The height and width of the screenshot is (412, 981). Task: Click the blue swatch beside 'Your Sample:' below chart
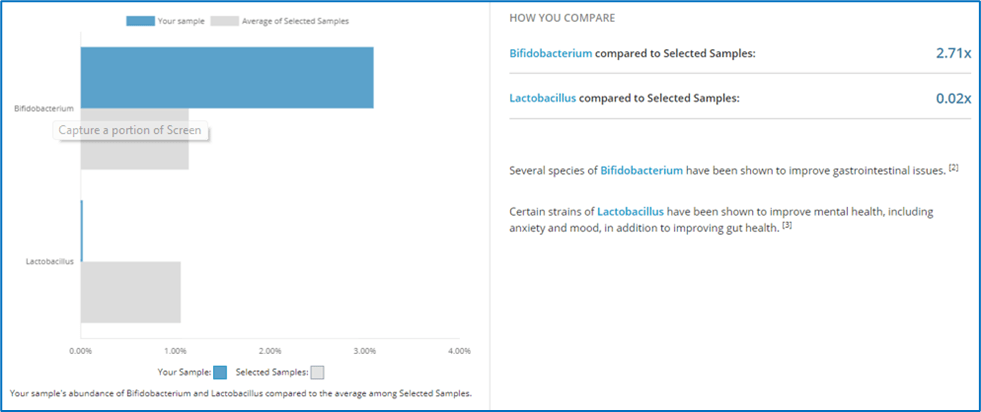click(x=220, y=373)
